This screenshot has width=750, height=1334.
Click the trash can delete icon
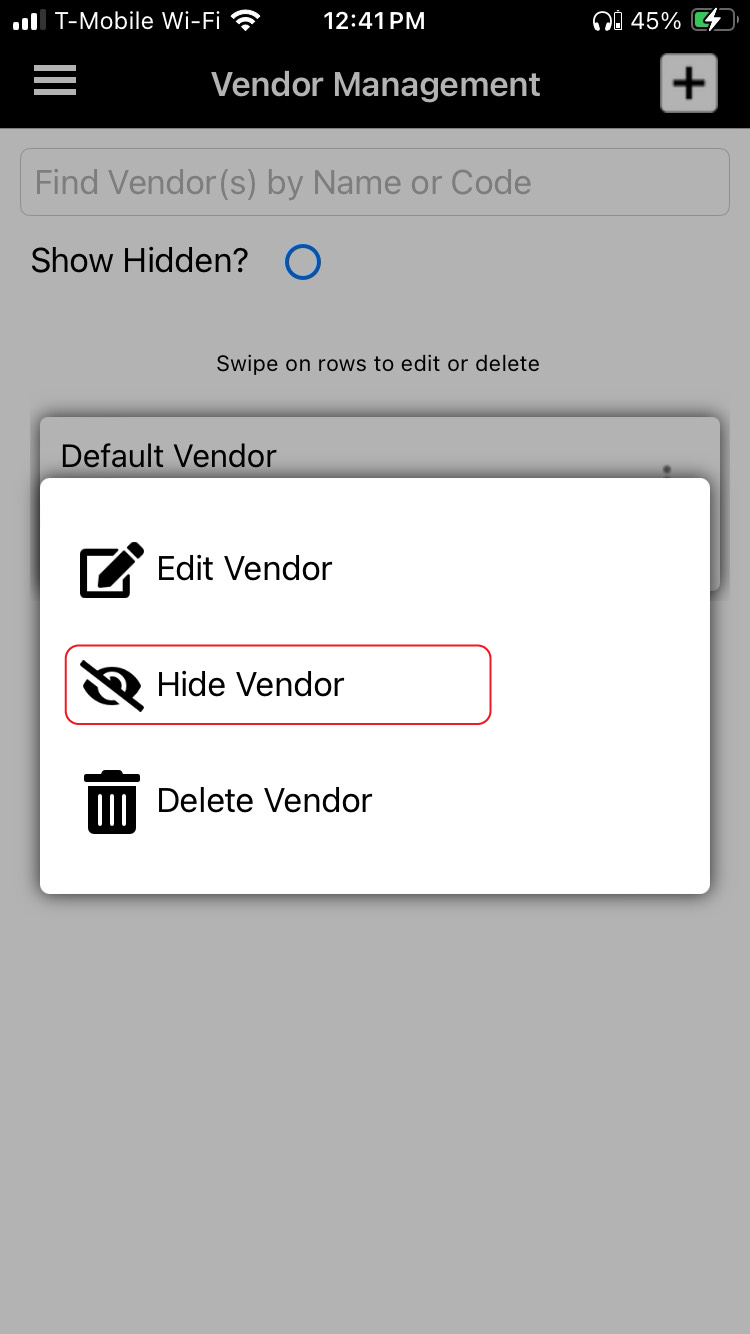click(111, 802)
